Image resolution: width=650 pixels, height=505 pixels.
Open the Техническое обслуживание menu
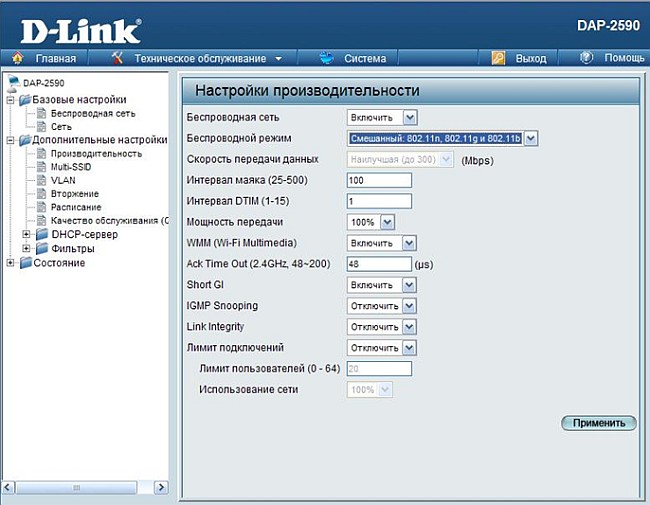coord(204,58)
